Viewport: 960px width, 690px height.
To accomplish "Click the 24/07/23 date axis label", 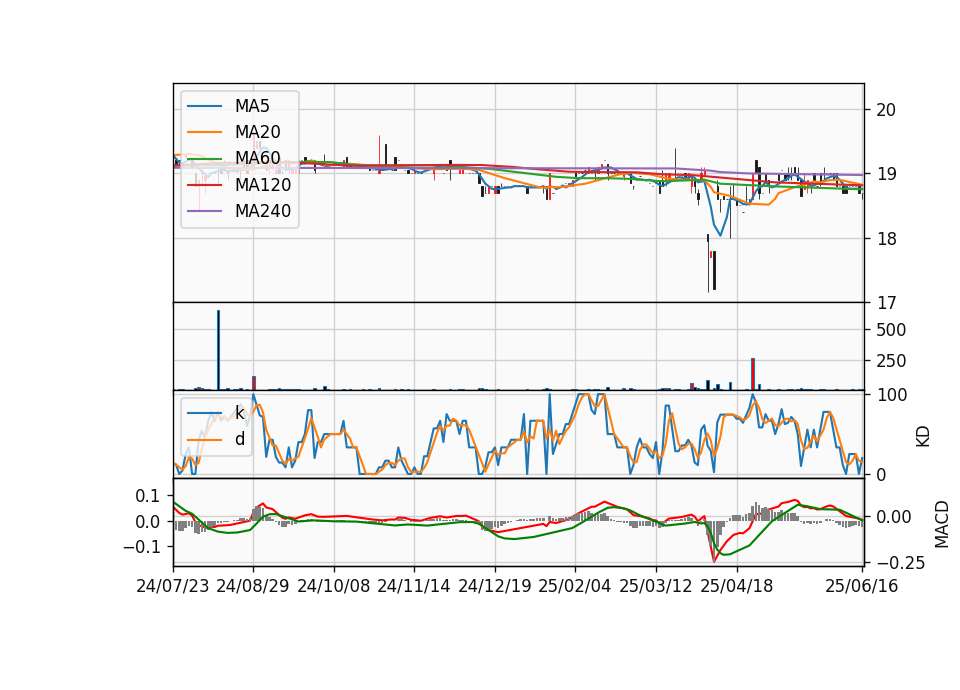I will tap(173, 586).
